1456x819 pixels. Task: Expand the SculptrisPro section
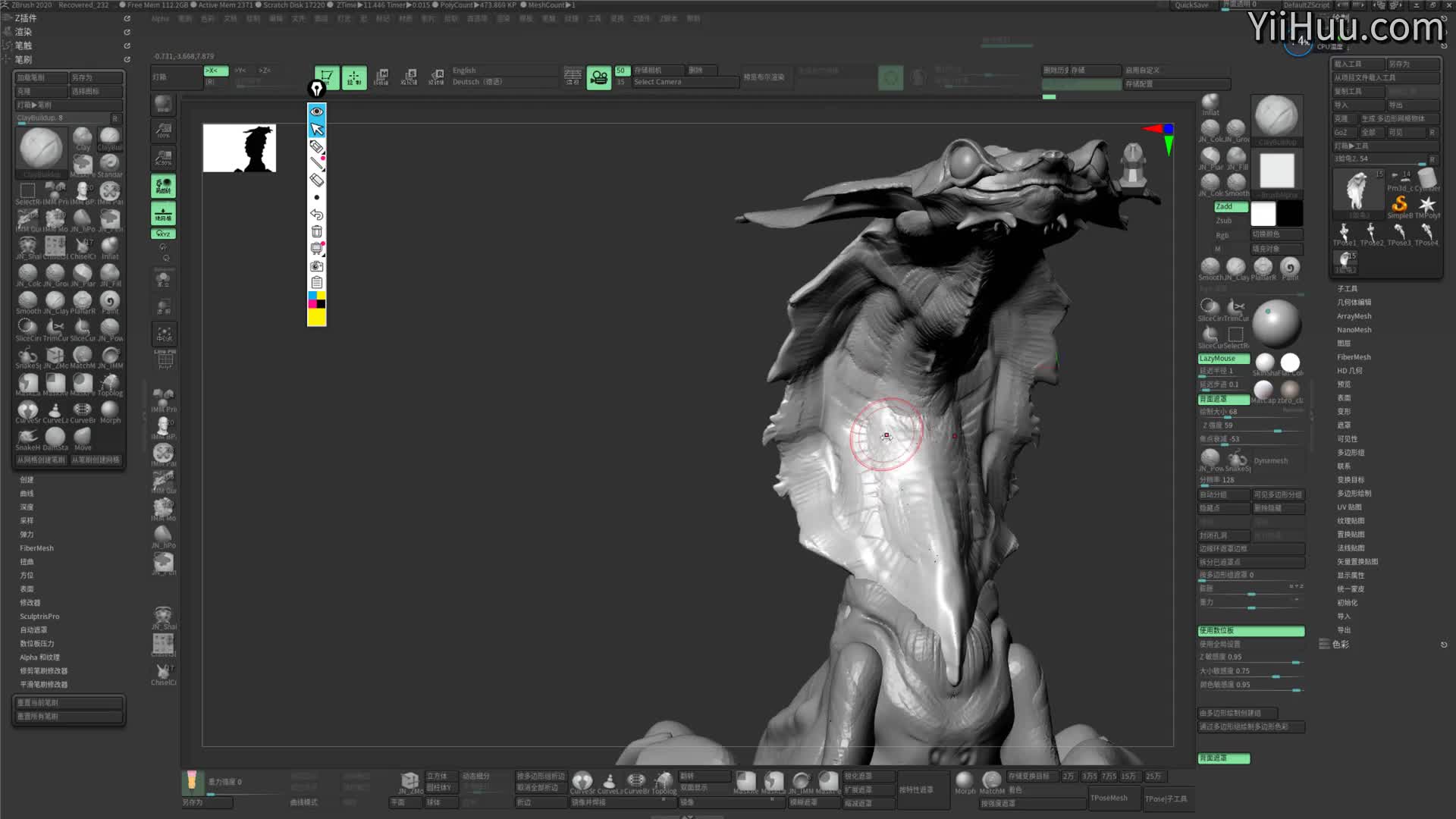coord(39,617)
